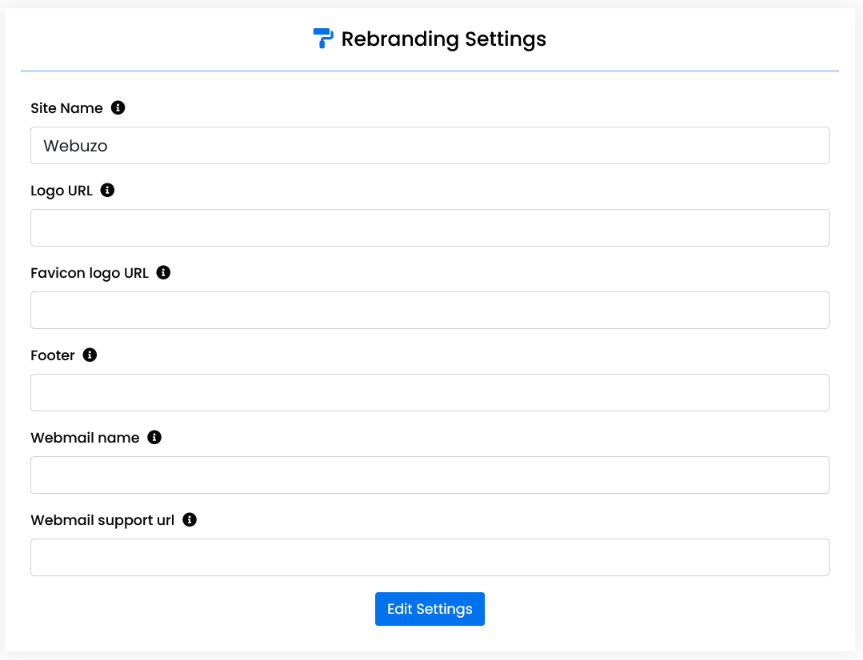
Task: Click the Webmail support url info icon
Action: (x=189, y=520)
